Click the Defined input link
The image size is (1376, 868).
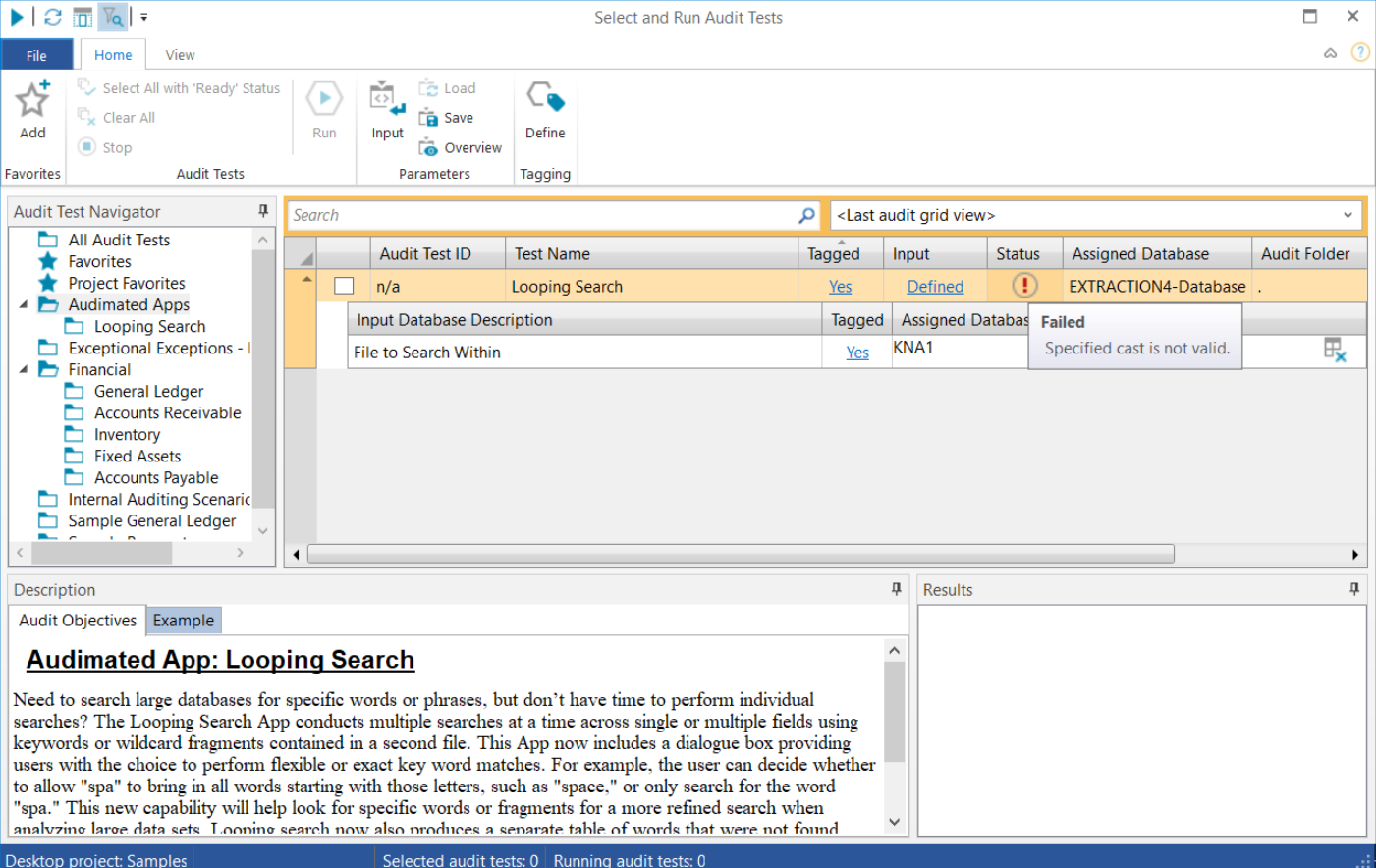(x=935, y=287)
